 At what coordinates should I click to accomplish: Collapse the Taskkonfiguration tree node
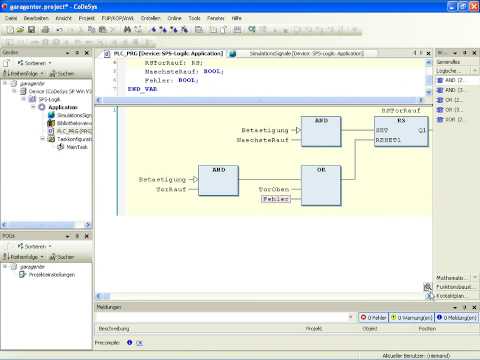[x=42, y=139]
